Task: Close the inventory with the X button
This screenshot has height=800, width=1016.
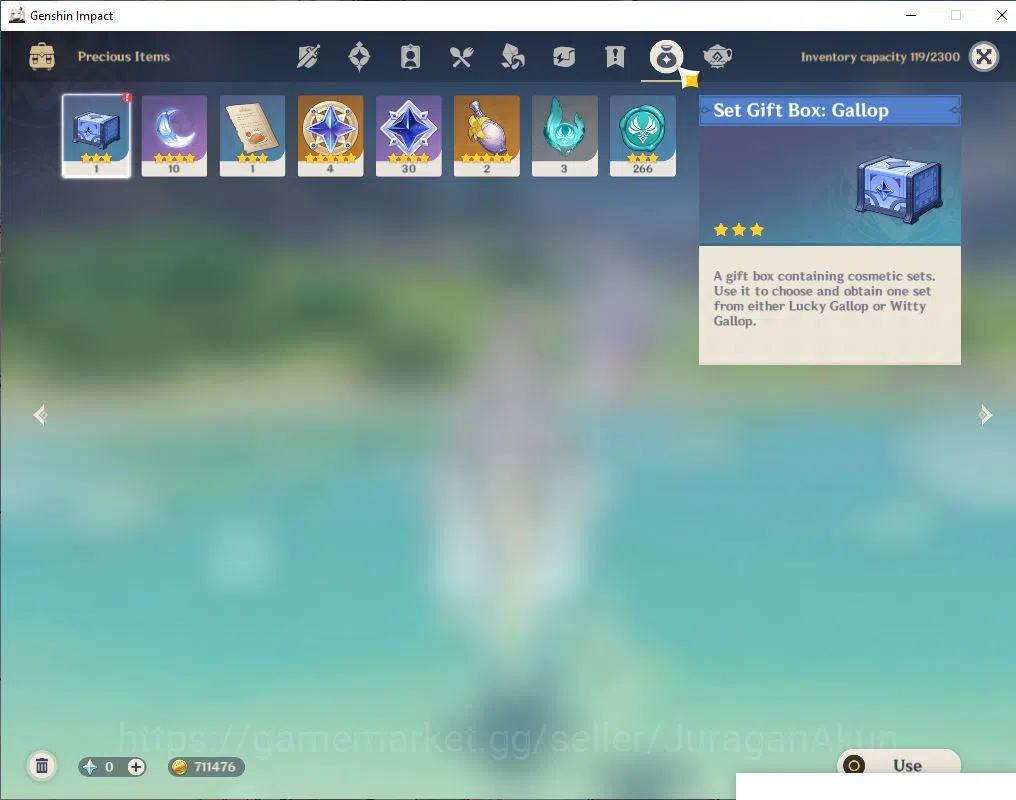Action: click(x=984, y=57)
